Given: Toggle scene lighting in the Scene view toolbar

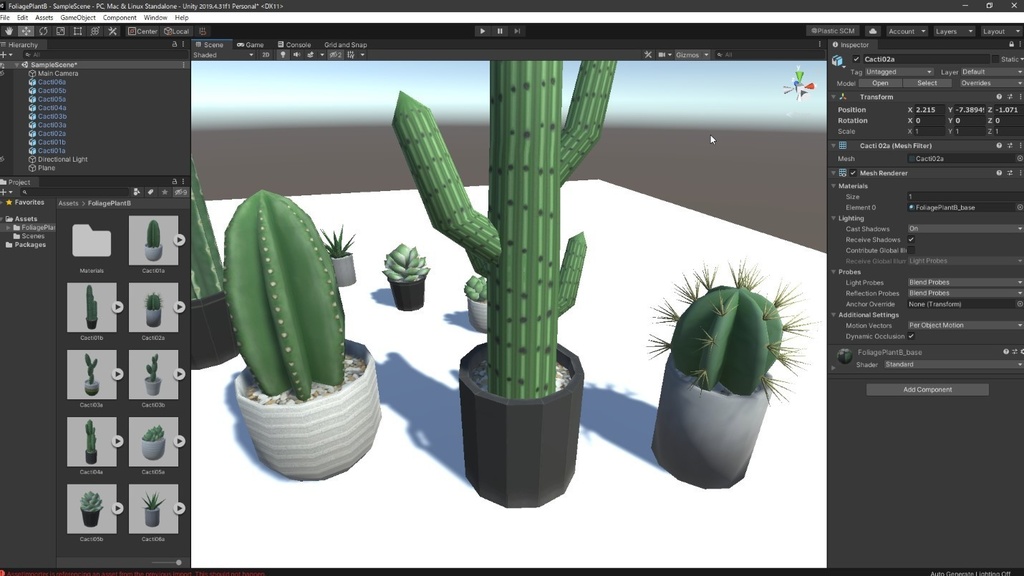Looking at the screenshot, I should pyautogui.click(x=283, y=55).
